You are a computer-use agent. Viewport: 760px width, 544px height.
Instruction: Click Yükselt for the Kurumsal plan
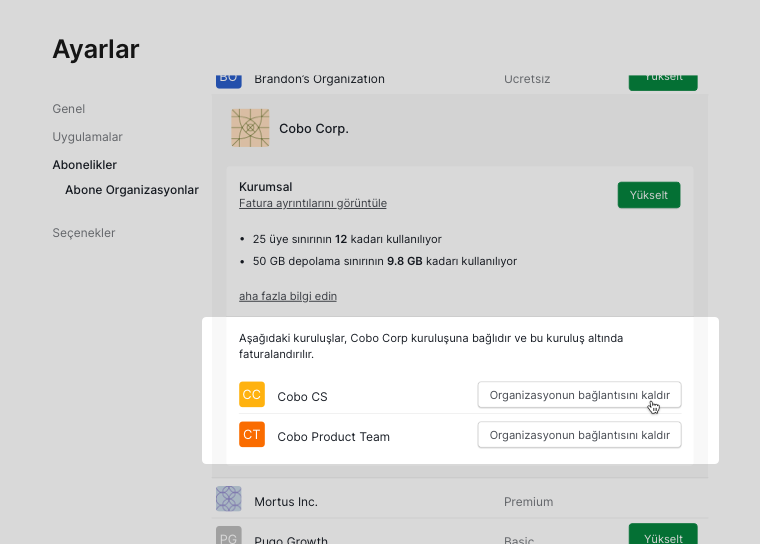coord(649,195)
